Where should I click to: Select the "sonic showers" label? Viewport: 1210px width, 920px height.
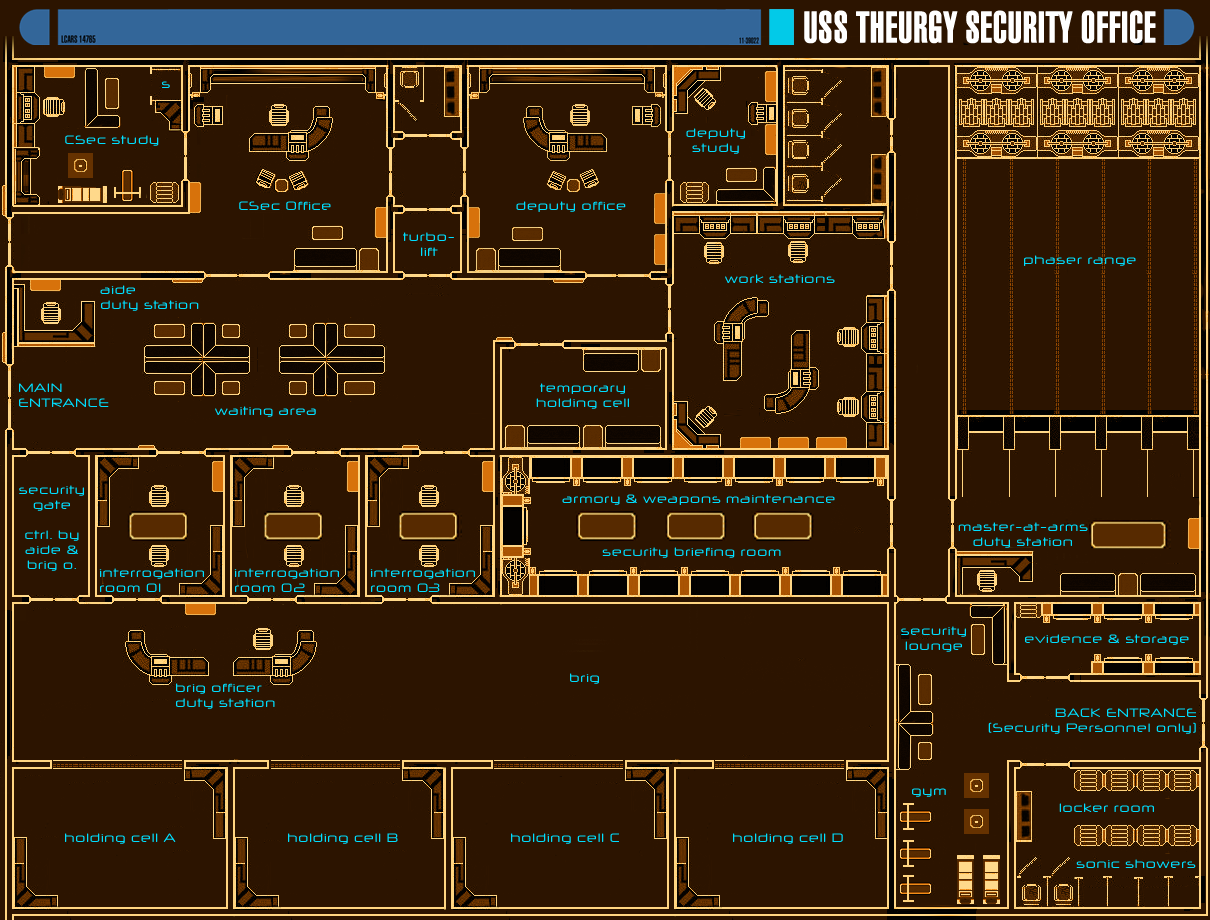[x=1135, y=864]
